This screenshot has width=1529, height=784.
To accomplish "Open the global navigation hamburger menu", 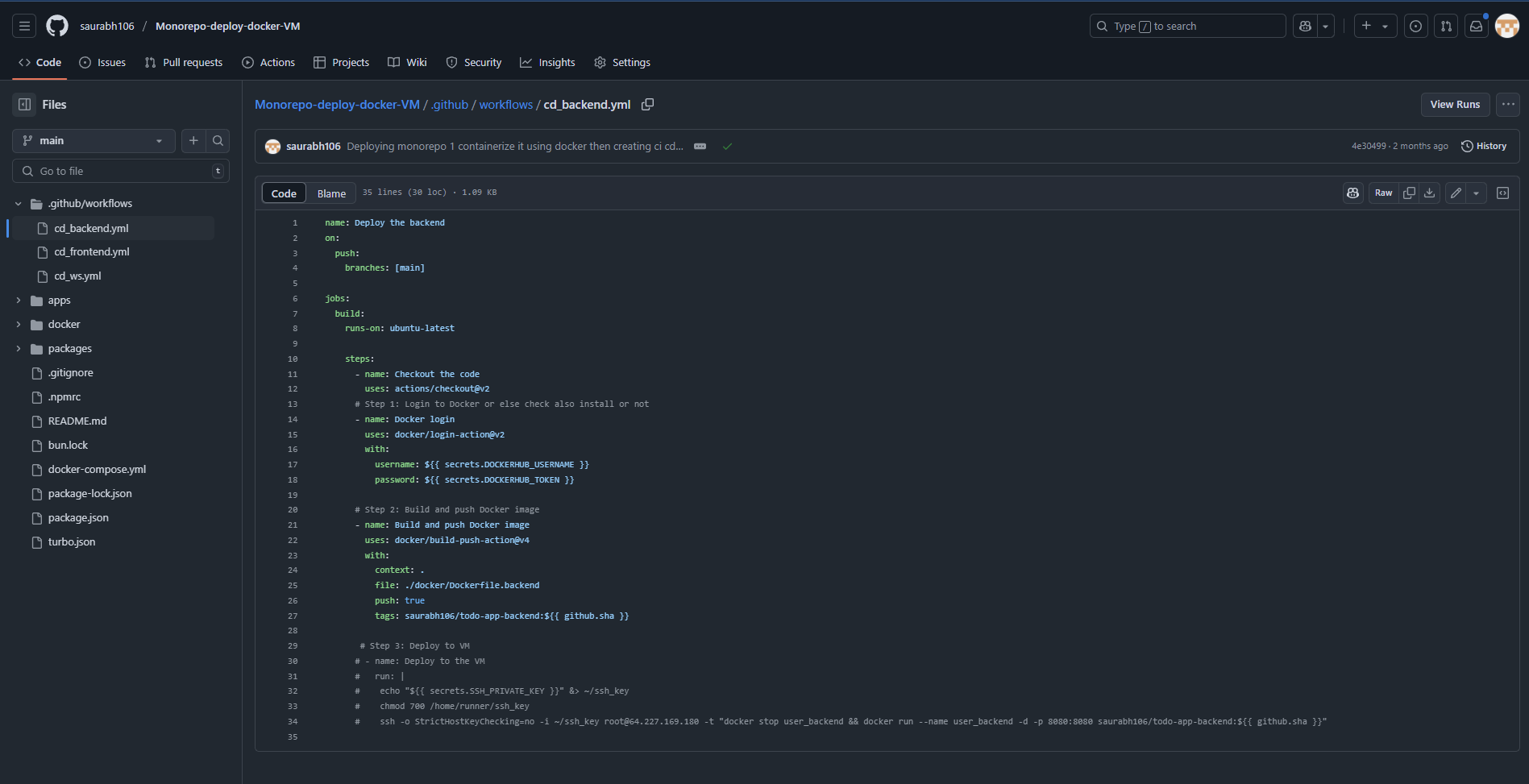I will click(x=25, y=26).
